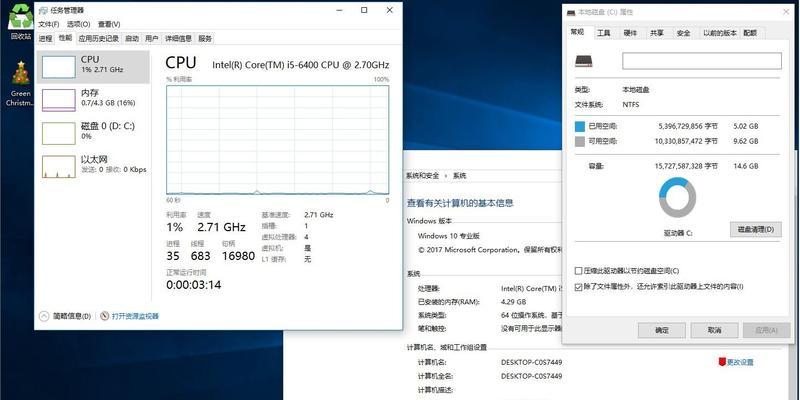Select the 磁盘 0 mini graph thumbnail
800x400 pixels.
coord(58,133)
